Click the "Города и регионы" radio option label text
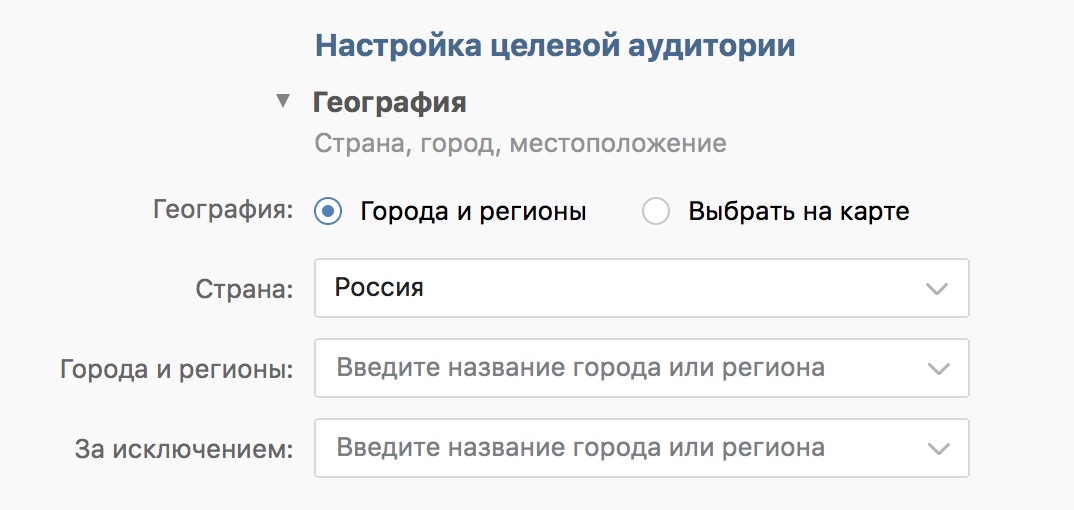 [473, 212]
